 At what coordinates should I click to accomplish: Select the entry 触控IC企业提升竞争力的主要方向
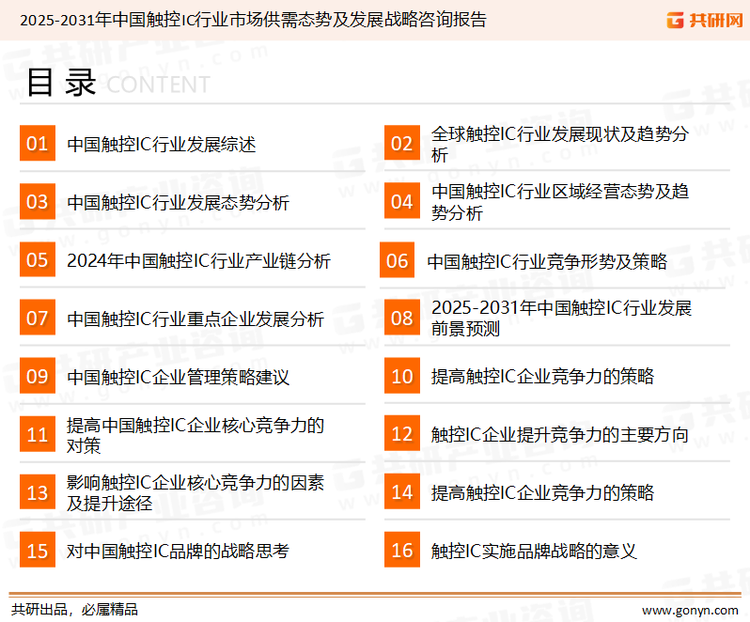click(x=560, y=435)
